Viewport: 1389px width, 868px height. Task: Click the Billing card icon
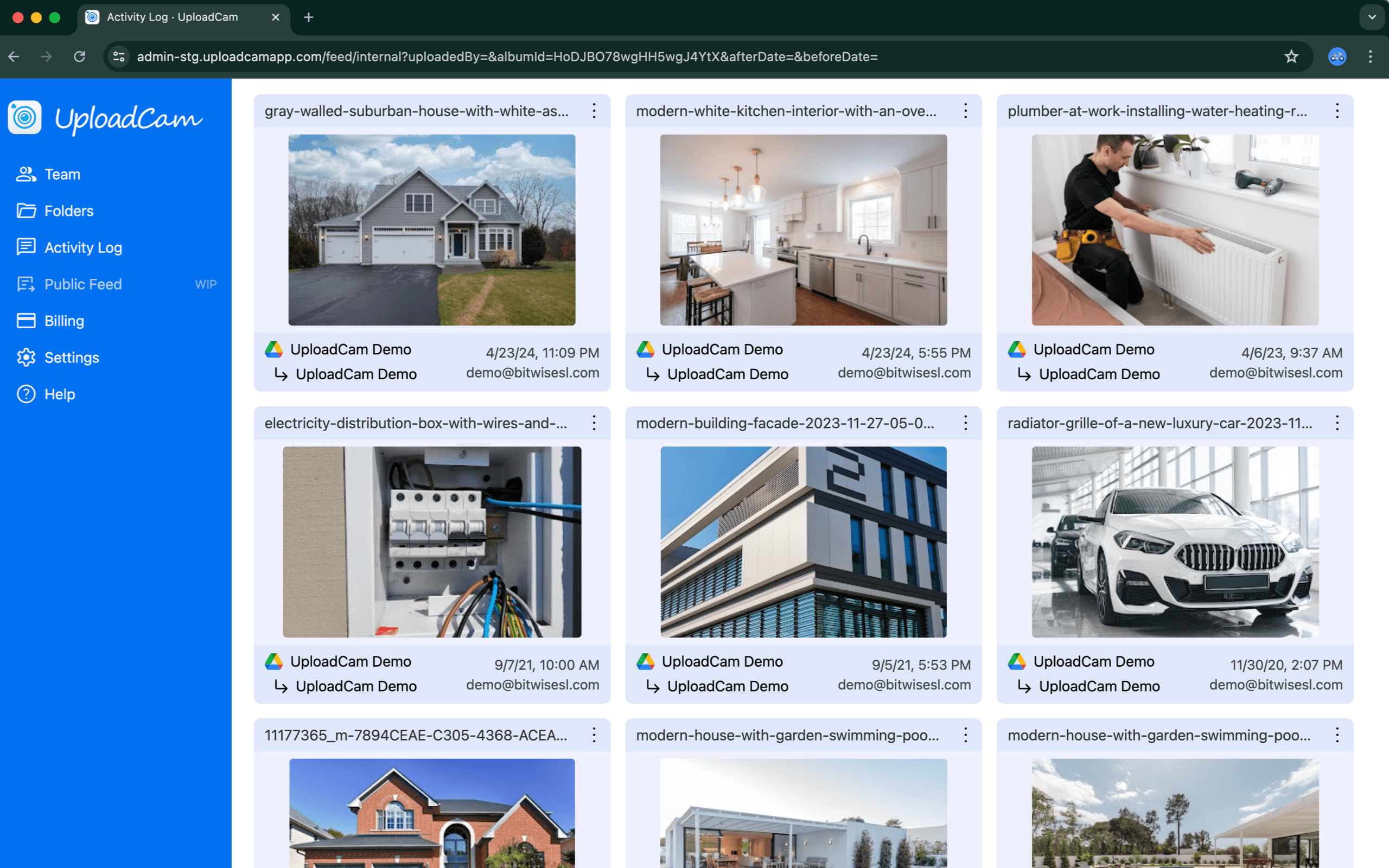26,320
